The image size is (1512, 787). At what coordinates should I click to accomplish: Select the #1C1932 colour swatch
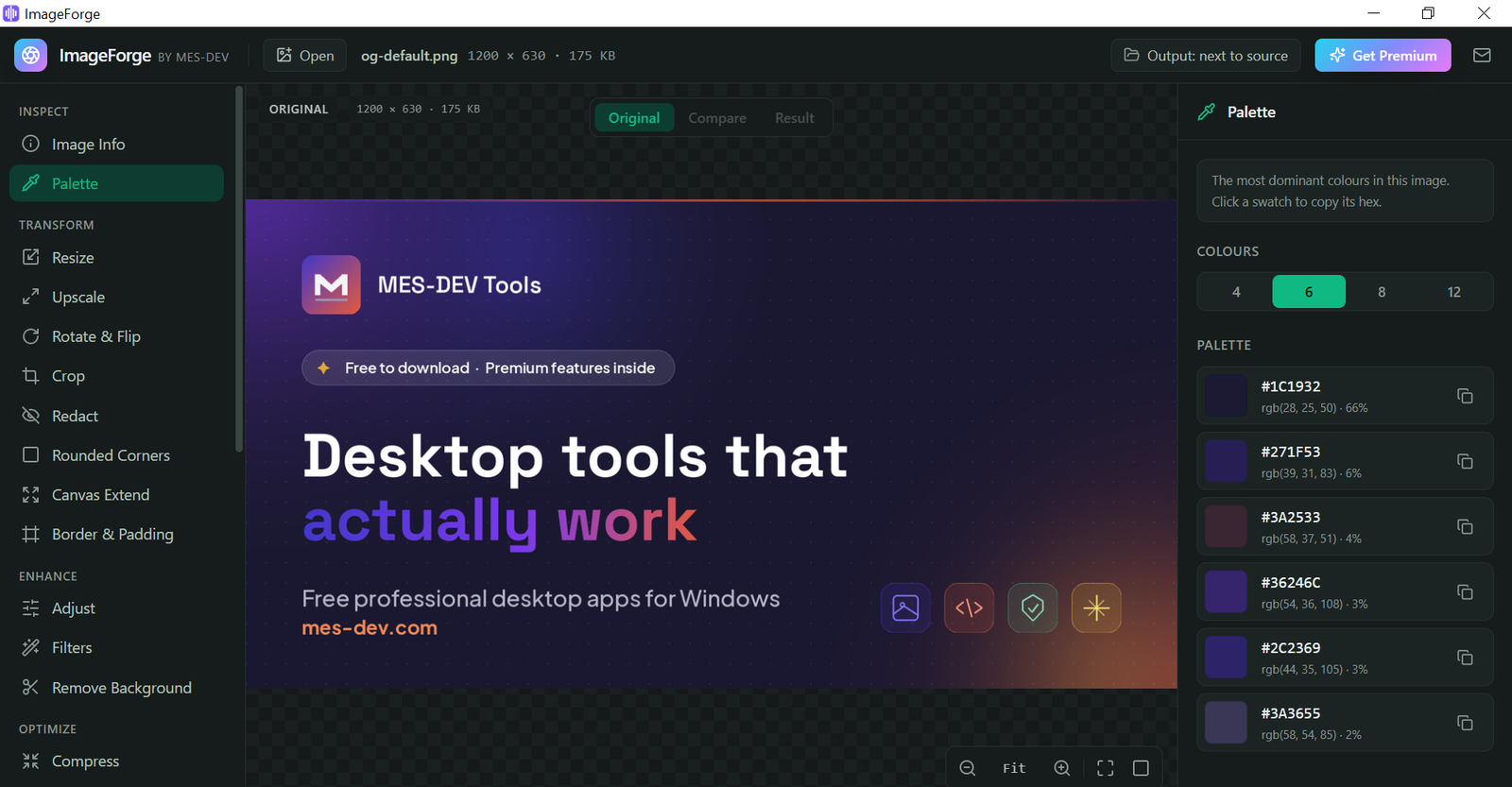pyautogui.click(x=1226, y=396)
